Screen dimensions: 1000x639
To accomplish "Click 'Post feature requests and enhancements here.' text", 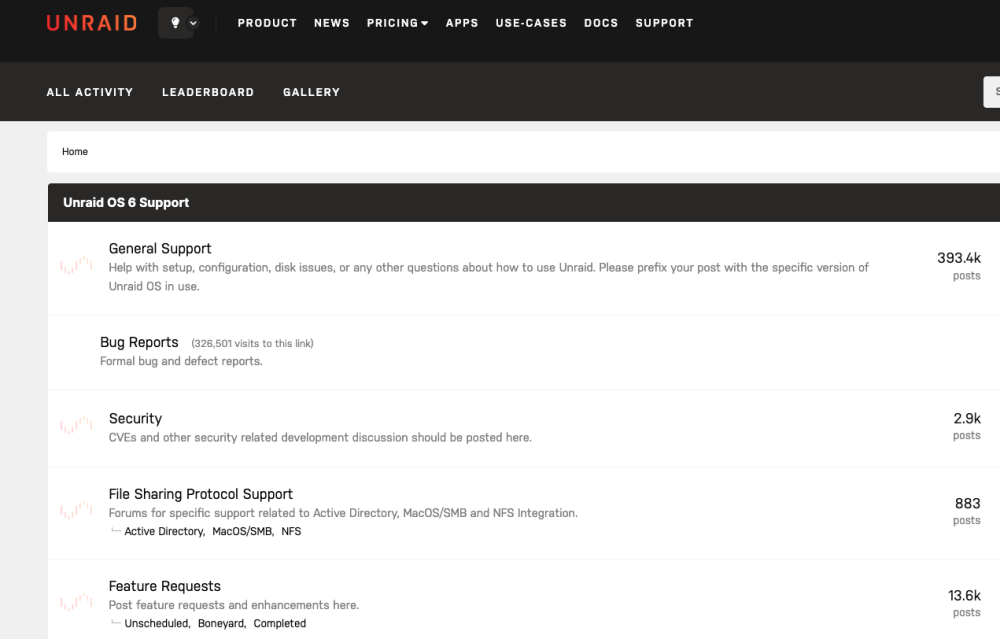I will [233, 605].
